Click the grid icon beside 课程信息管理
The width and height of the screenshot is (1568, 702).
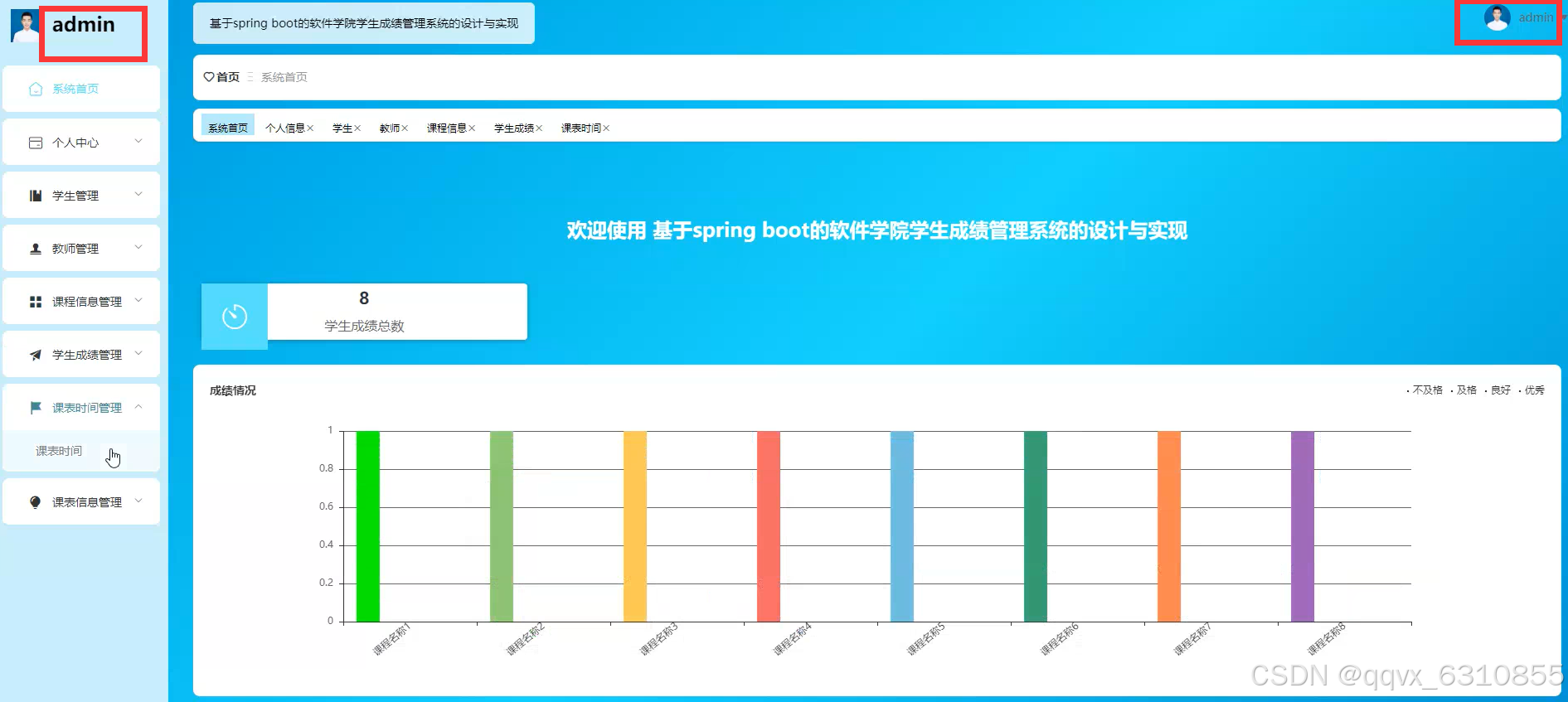(36, 302)
